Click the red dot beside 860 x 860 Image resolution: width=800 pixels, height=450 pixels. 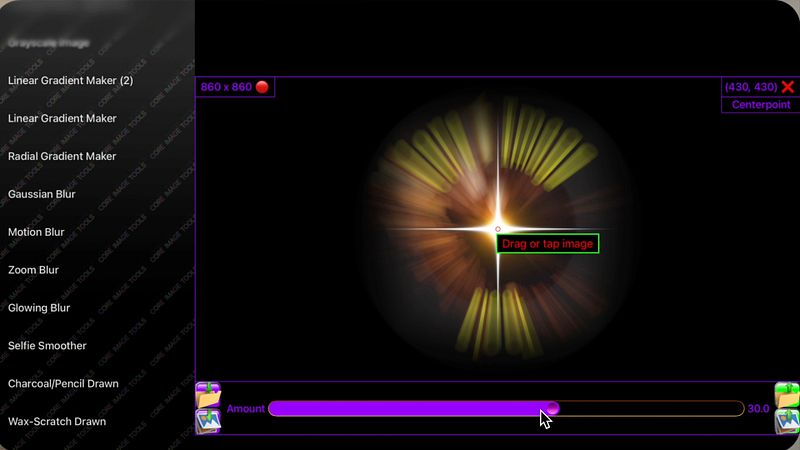coord(262,87)
